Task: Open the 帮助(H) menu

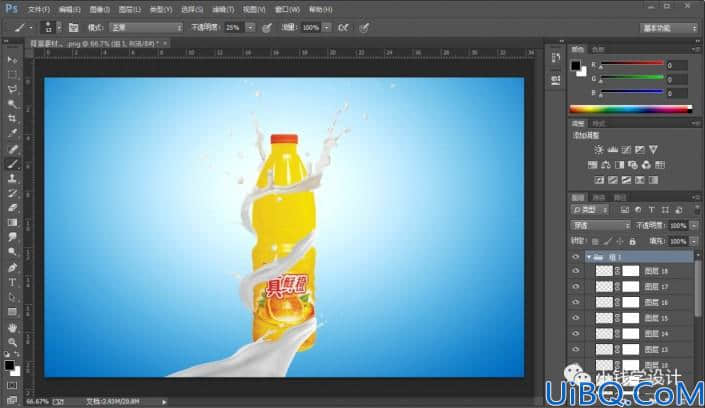Action: coord(321,9)
